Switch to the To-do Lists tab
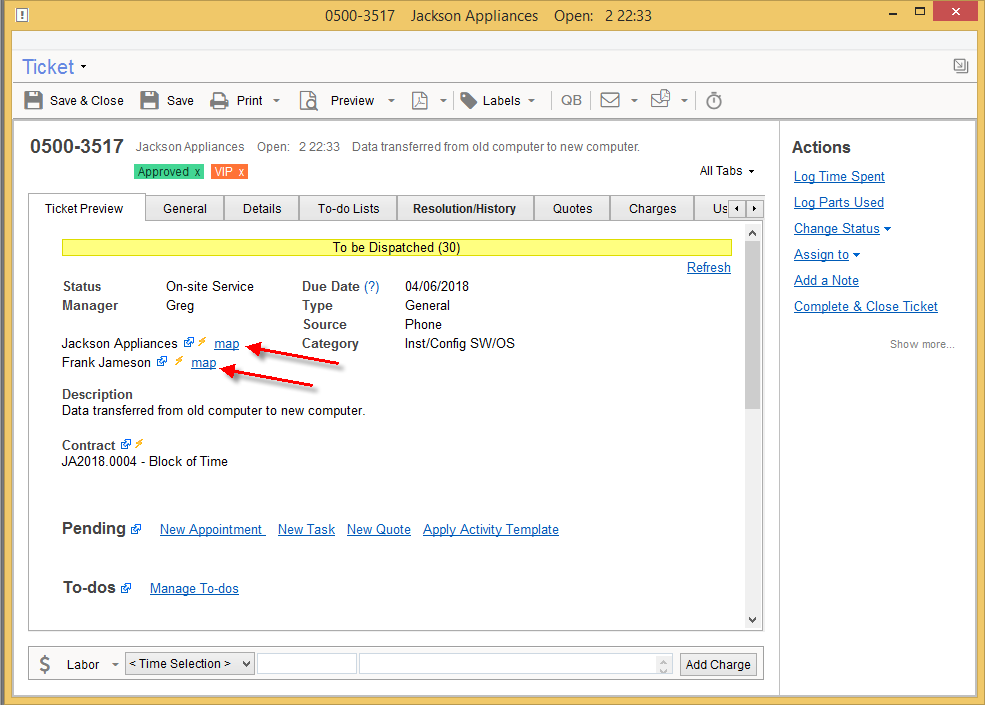Screen dimensions: 987x705 point(348,209)
